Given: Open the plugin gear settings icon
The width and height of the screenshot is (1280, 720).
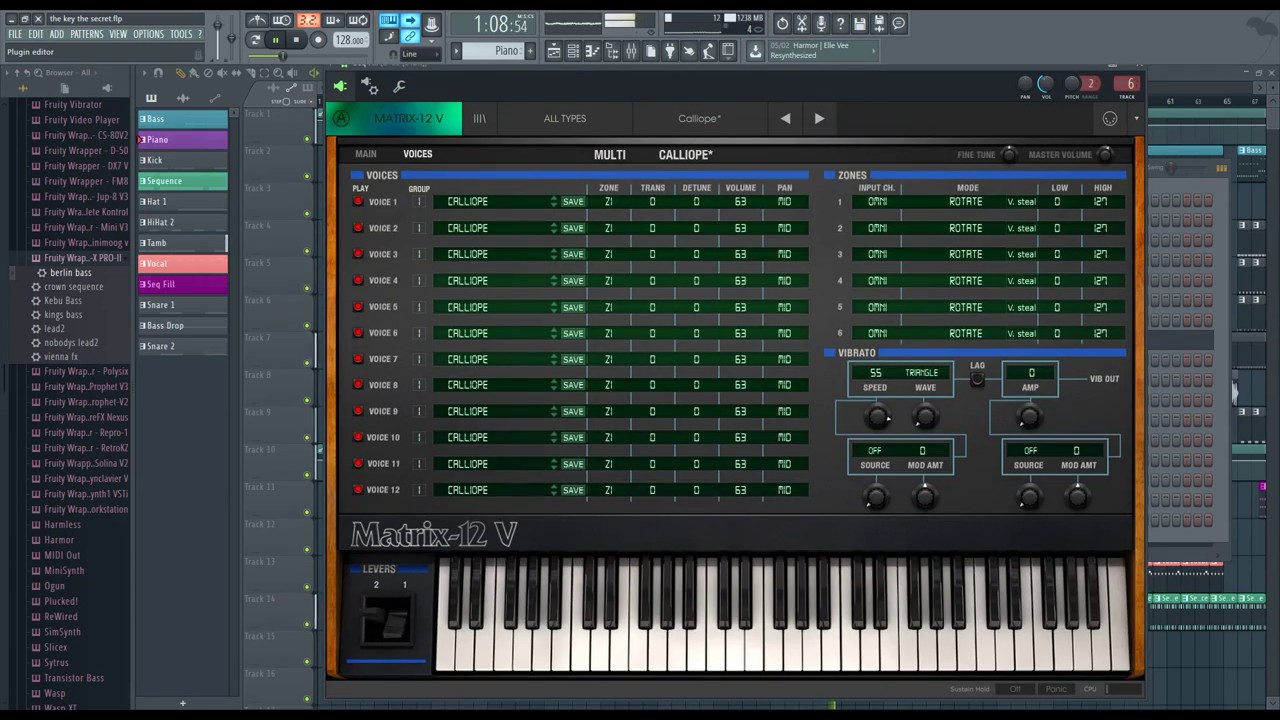Looking at the screenshot, I should pyautogui.click(x=369, y=87).
